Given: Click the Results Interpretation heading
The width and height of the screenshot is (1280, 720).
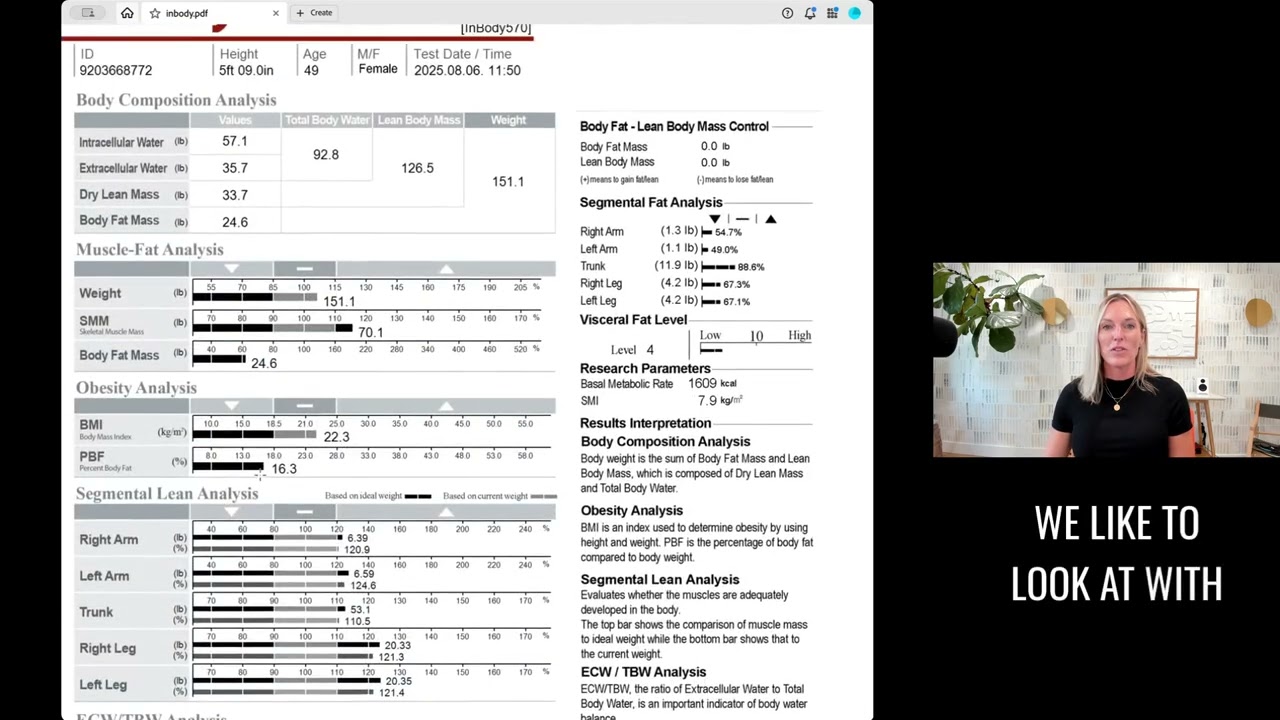Looking at the screenshot, I should 646,424.
